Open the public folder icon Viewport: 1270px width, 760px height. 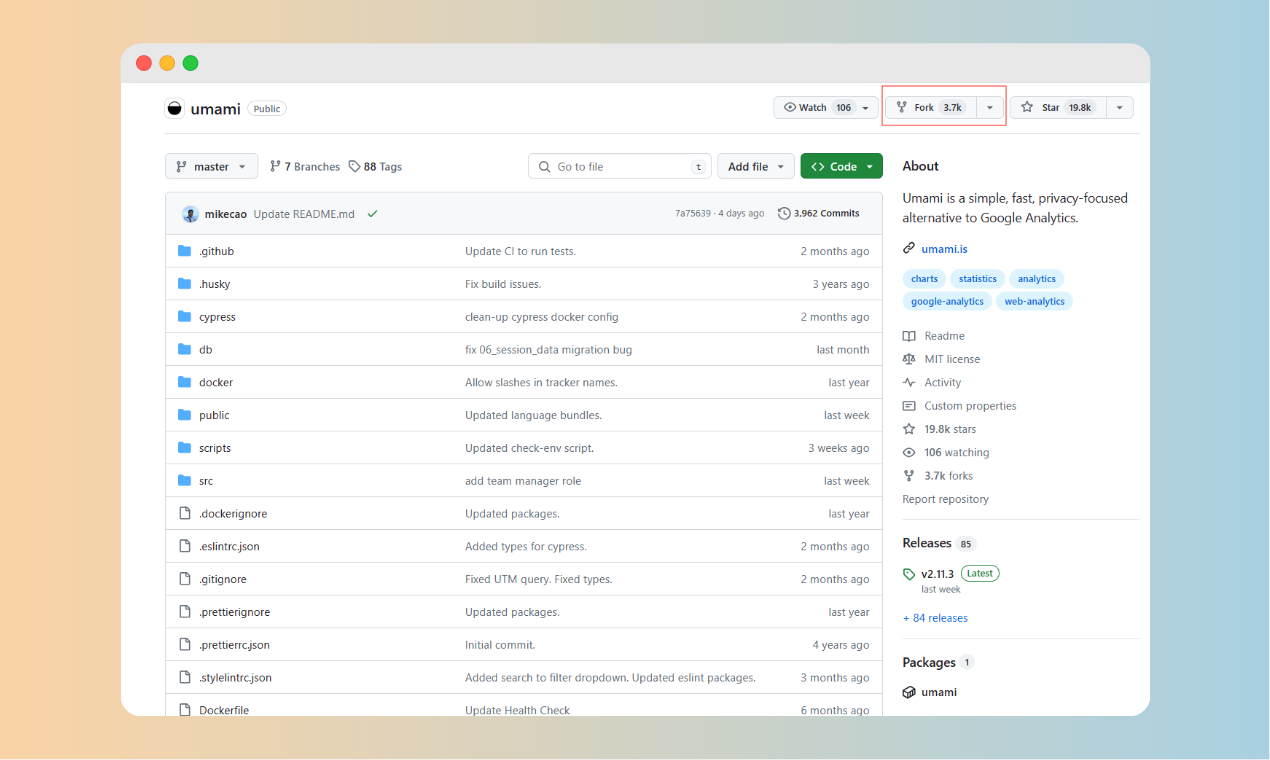click(x=184, y=415)
